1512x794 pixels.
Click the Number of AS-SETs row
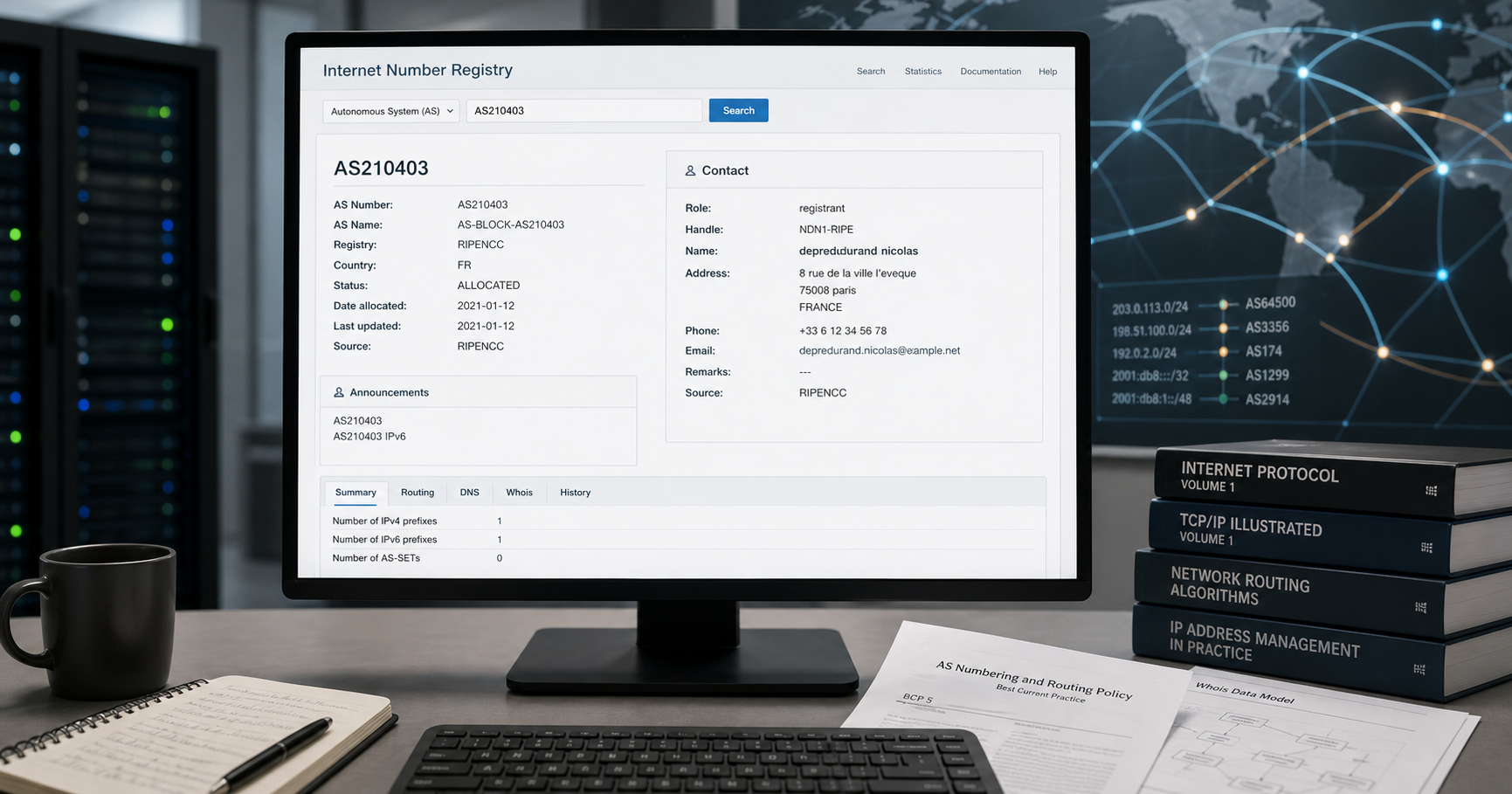coord(681,558)
